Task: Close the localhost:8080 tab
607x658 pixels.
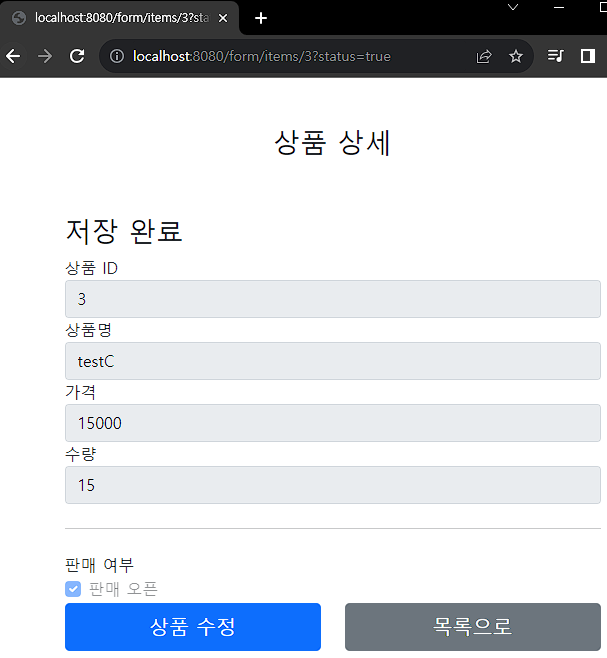Action: pos(223,18)
